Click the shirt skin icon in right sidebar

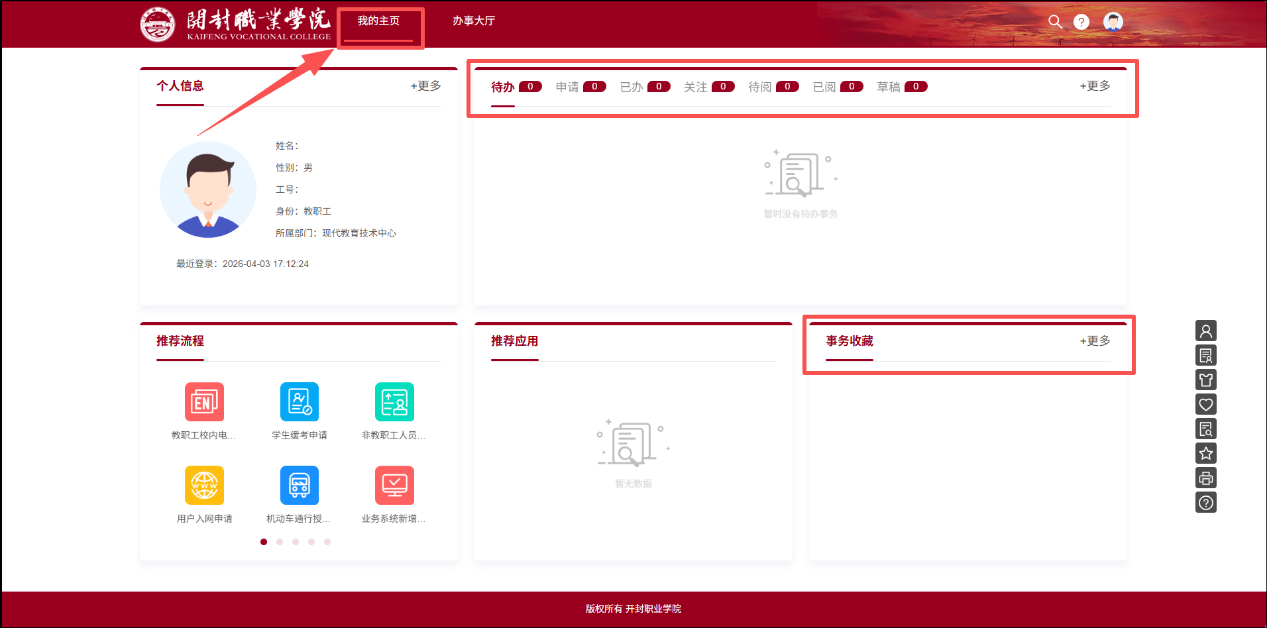pyautogui.click(x=1206, y=380)
